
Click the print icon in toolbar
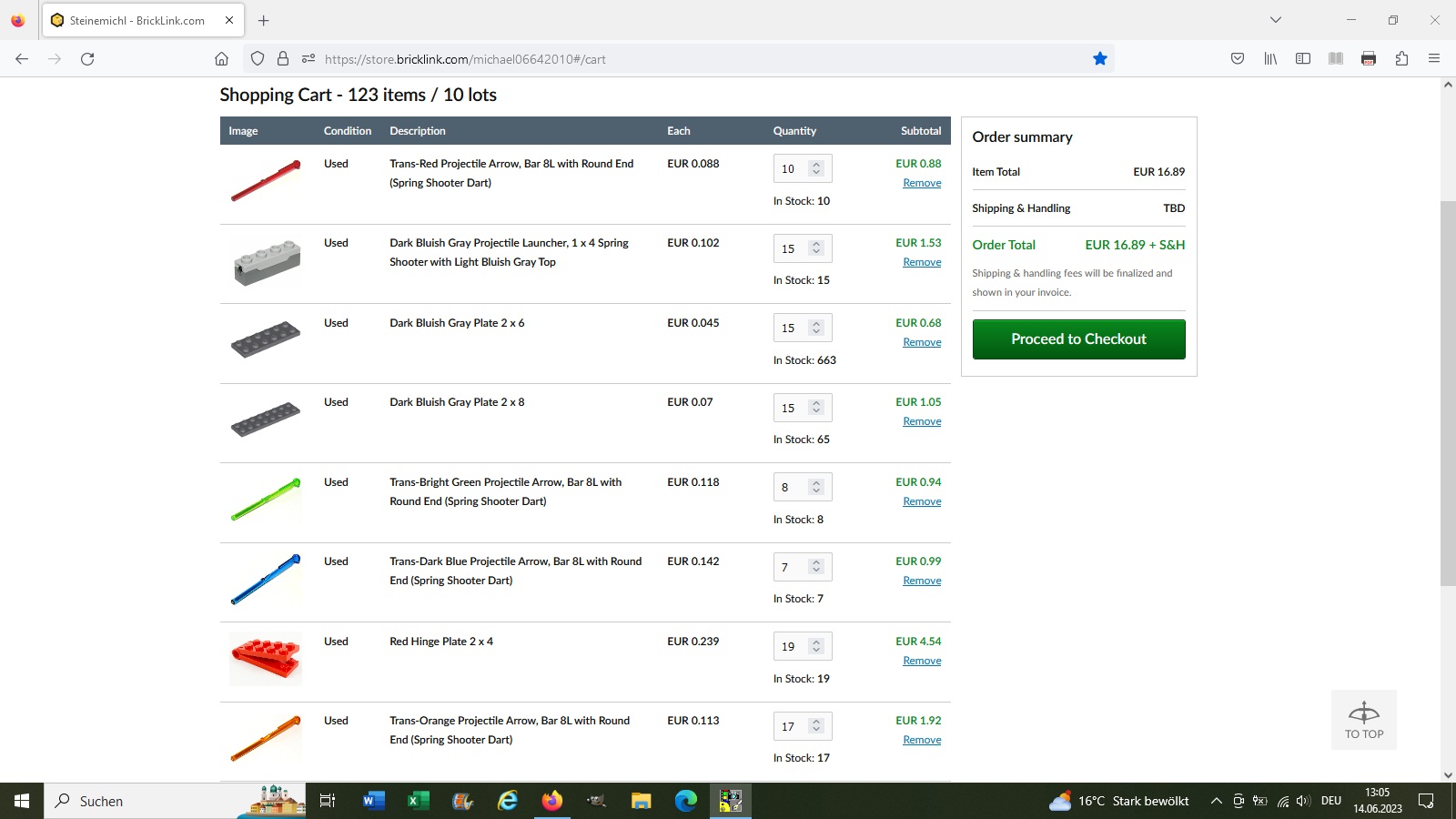point(1369,58)
